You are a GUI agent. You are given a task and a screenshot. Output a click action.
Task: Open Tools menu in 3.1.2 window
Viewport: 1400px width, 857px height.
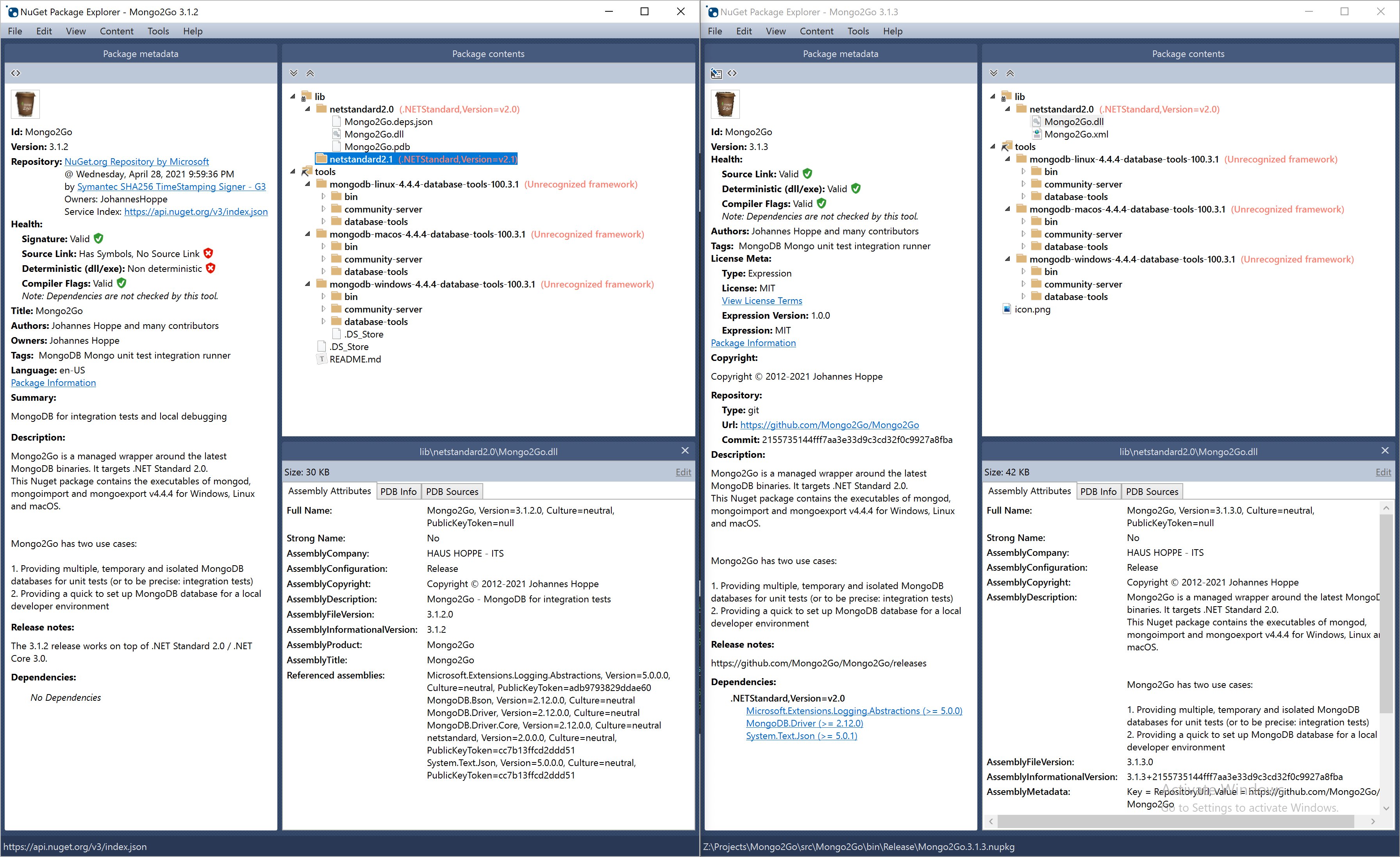point(158,31)
